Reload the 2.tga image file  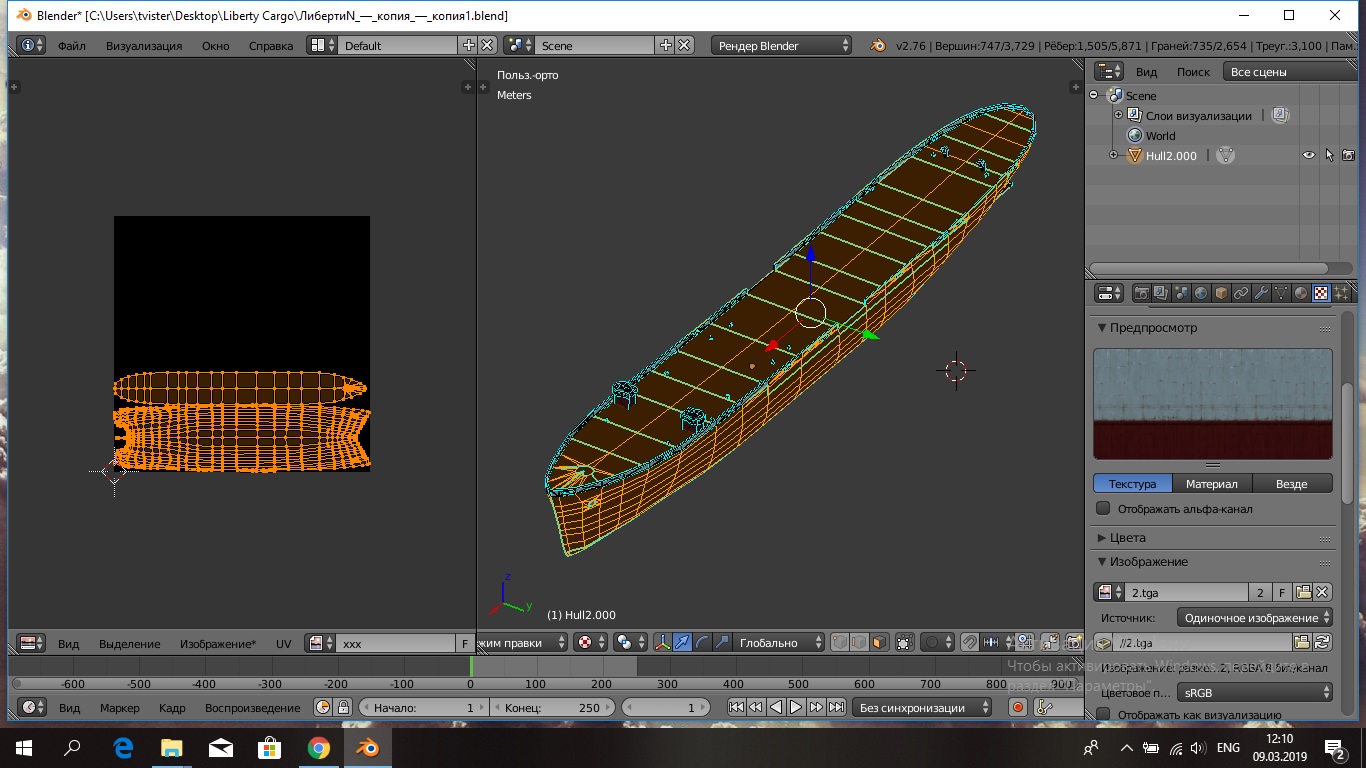pyautogui.click(x=1322, y=643)
